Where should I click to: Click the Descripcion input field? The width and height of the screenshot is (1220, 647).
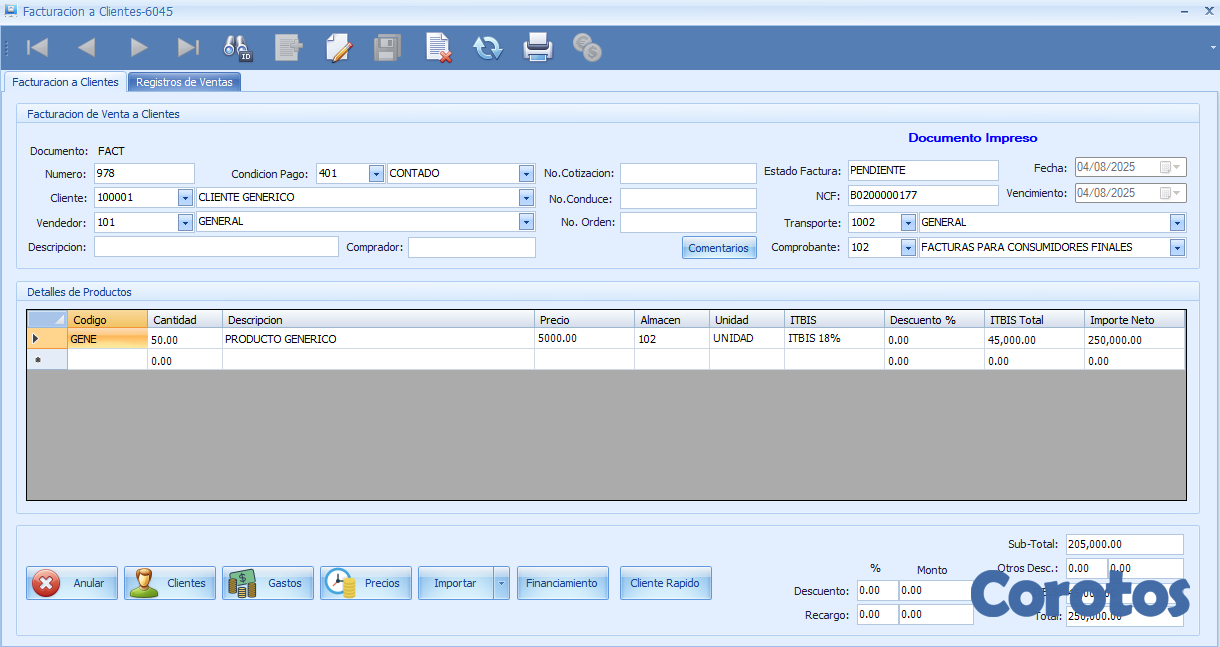pyautogui.click(x=216, y=247)
